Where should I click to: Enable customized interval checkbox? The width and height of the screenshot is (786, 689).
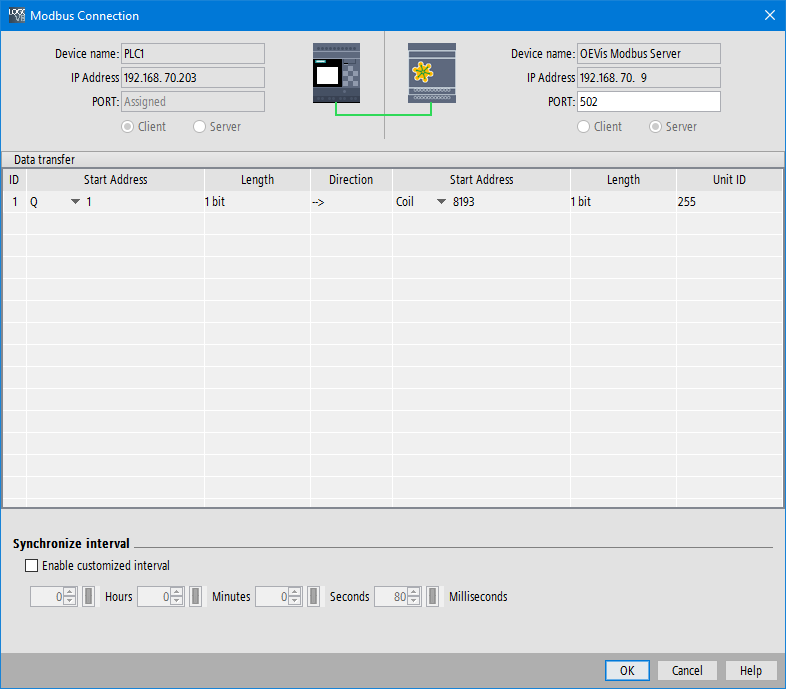click(32, 566)
